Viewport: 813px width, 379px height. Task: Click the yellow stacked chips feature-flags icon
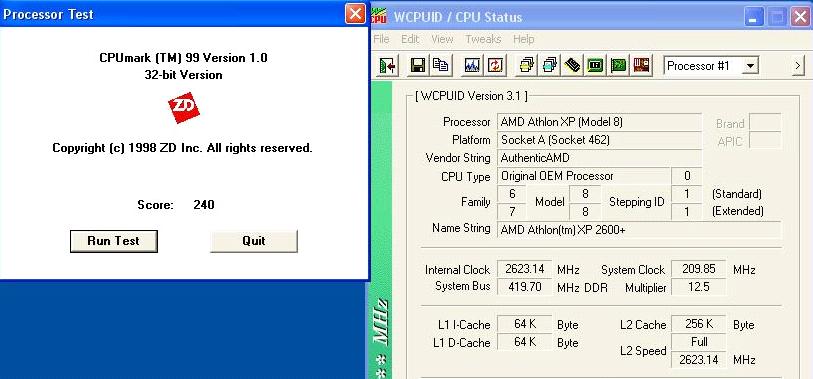(526, 65)
